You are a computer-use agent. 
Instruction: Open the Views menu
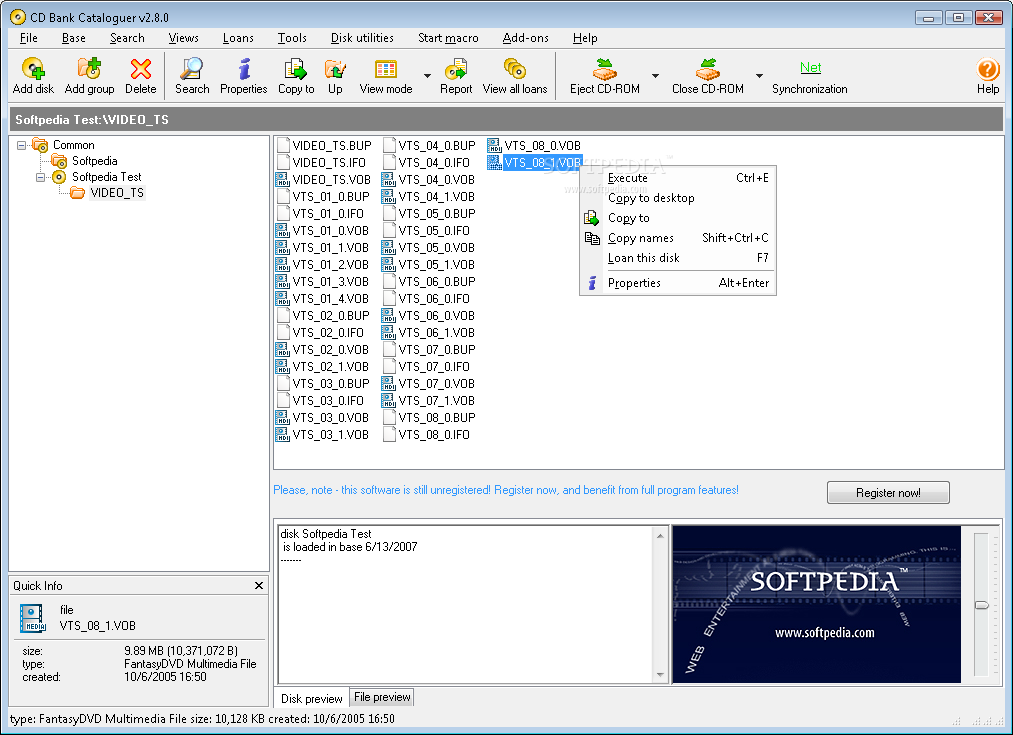coord(183,38)
